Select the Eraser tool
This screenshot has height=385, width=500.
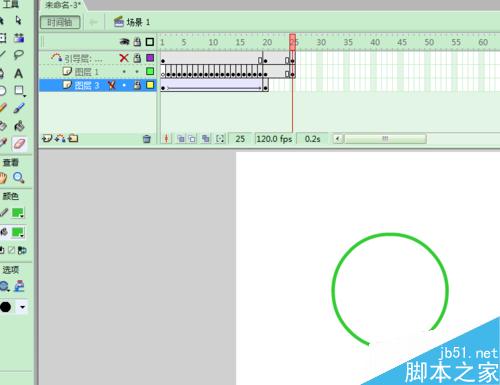[x=19, y=144]
